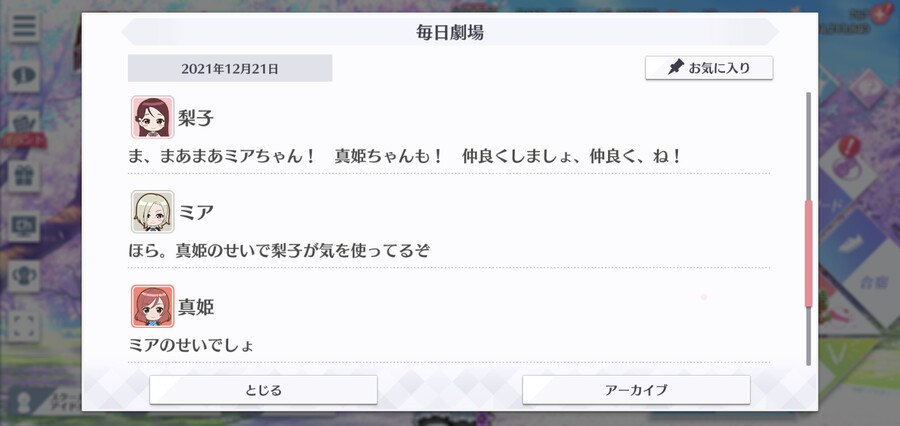
Task: Toggle the fullscreen brackets icon
Action: pos(24,326)
